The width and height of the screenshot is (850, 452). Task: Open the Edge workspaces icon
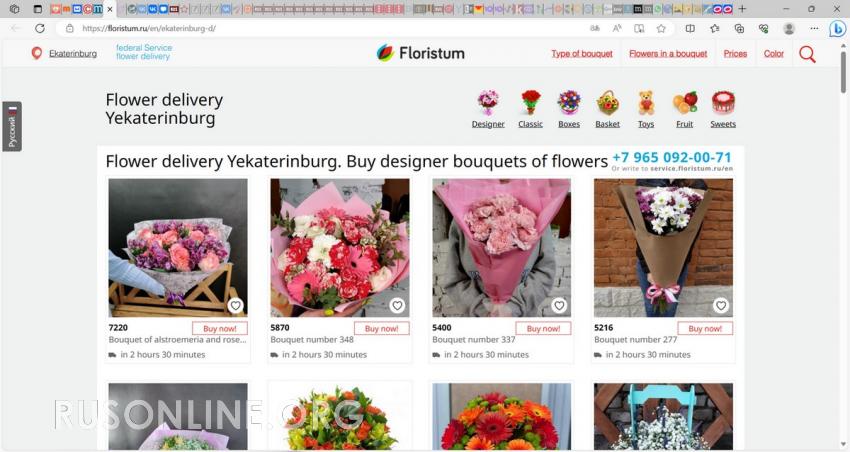tap(15, 9)
